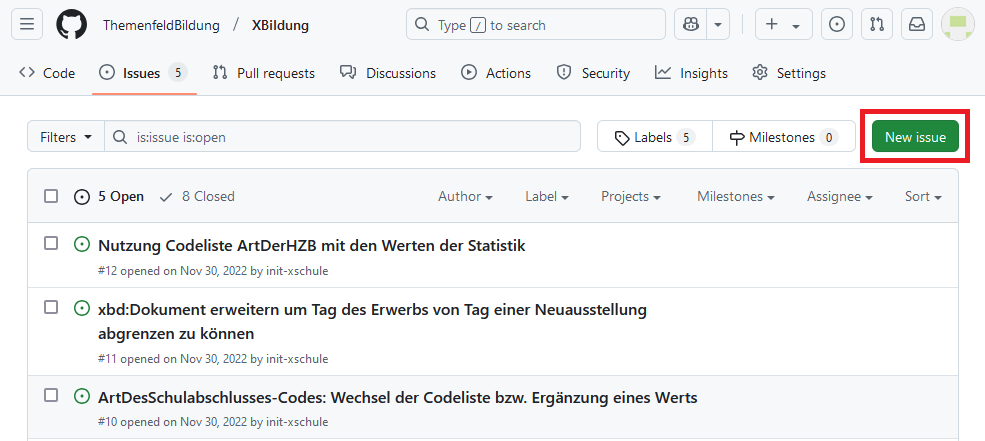Check the box for issue #10
Image resolution: width=985 pixels, height=441 pixels.
click(51, 395)
